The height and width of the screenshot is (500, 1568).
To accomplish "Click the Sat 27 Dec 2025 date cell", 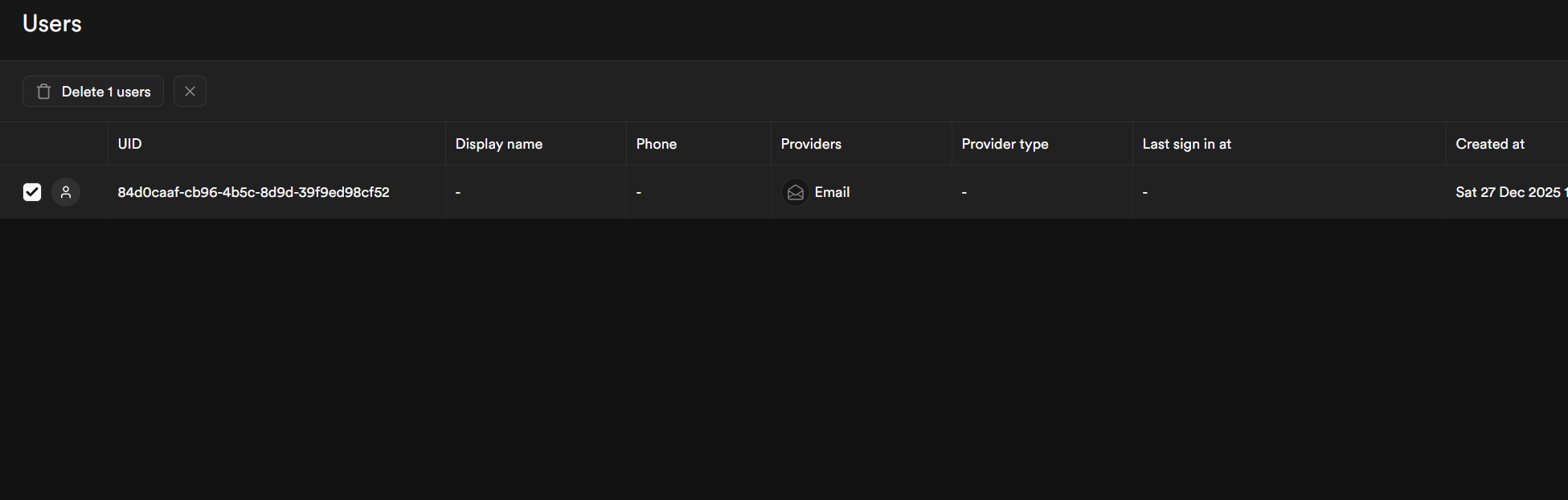I will [1508, 192].
